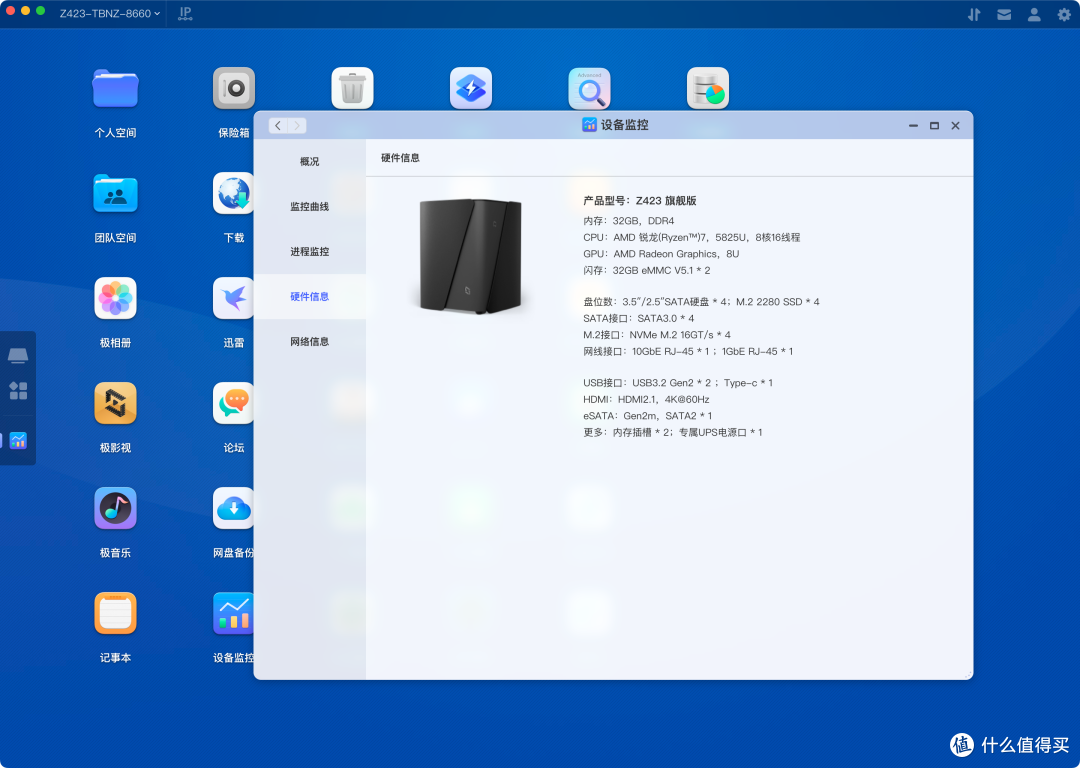1080x768 pixels.
Task: Launch the 迅雷 bird icon app
Action: click(233, 298)
